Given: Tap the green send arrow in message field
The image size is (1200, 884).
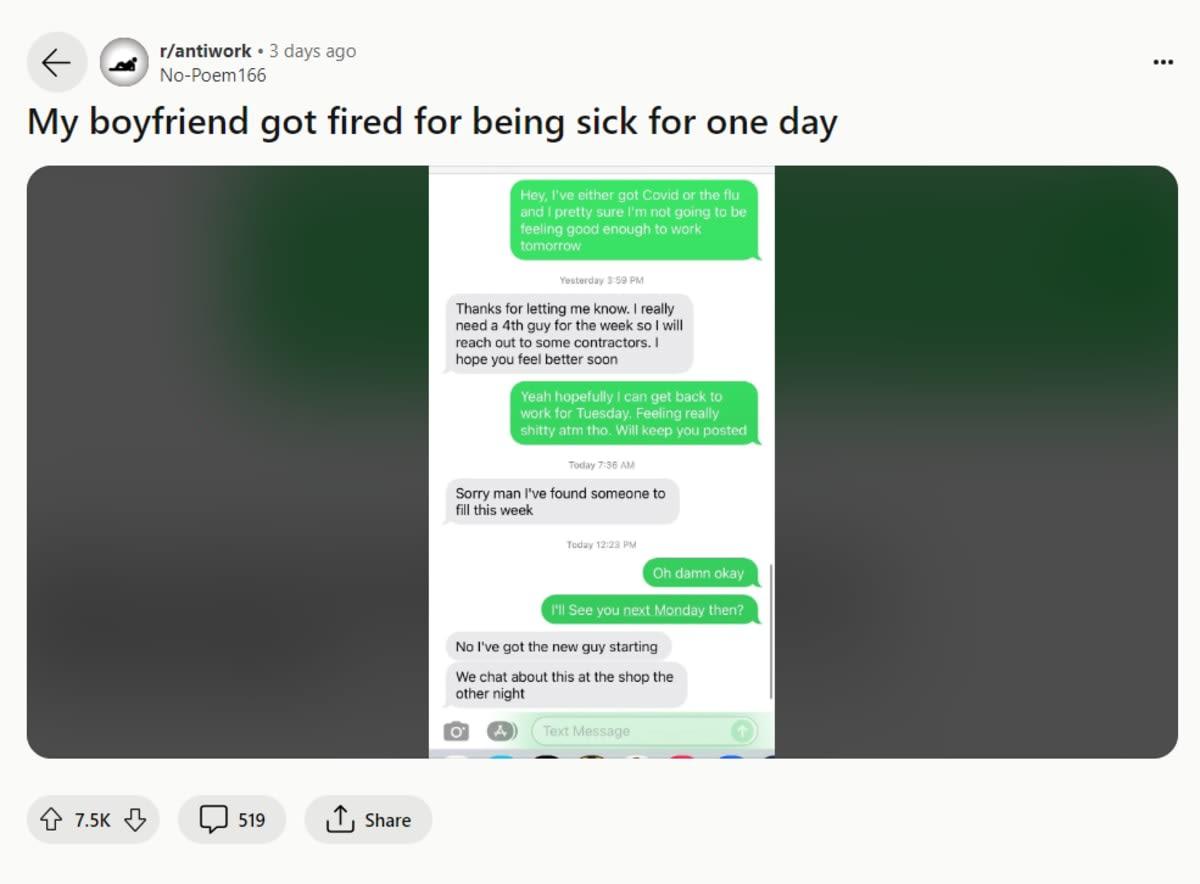Looking at the screenshot, I should (x=741, y=731).
